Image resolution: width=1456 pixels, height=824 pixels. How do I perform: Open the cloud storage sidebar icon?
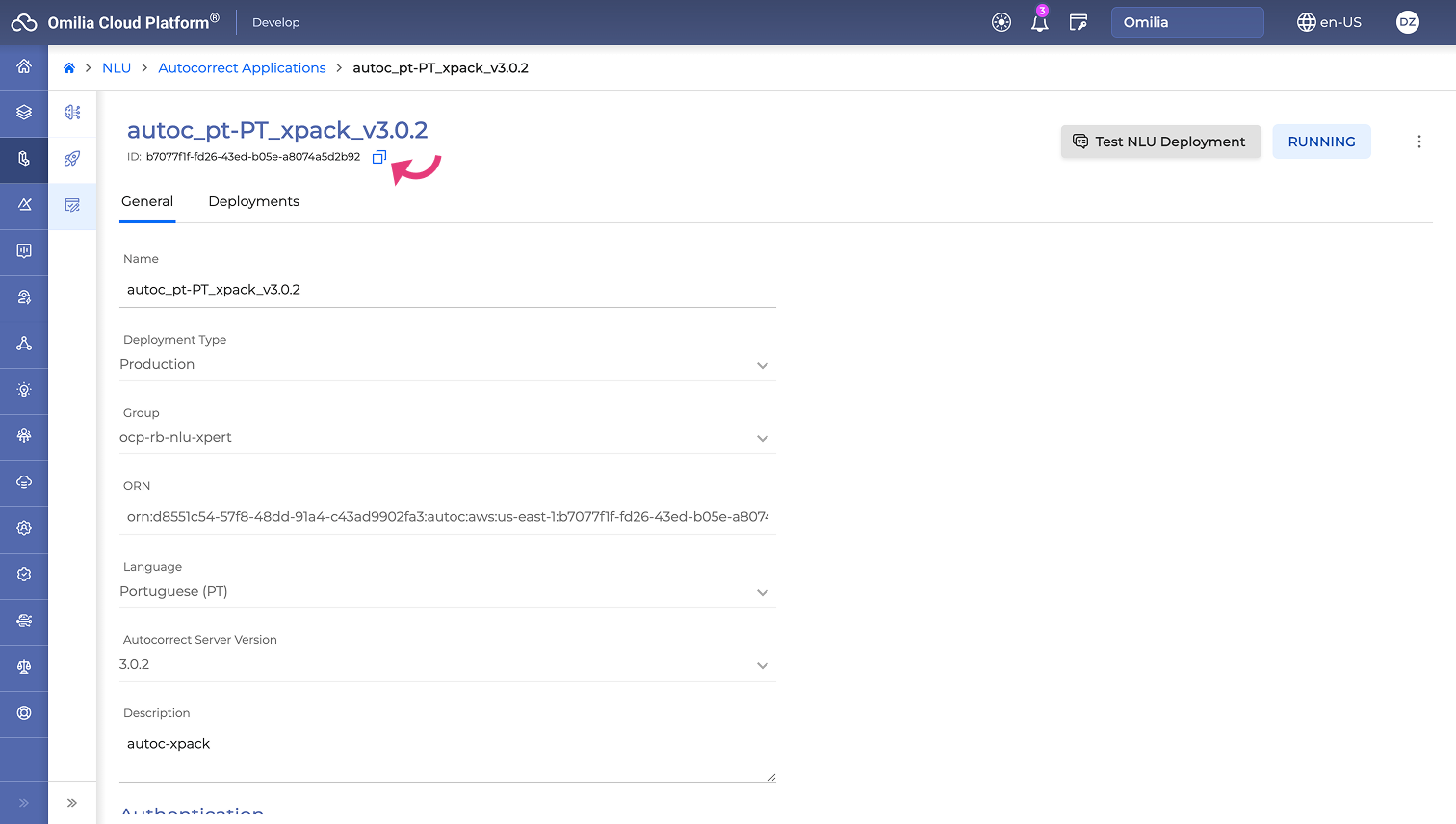click(x=24, y=482)
